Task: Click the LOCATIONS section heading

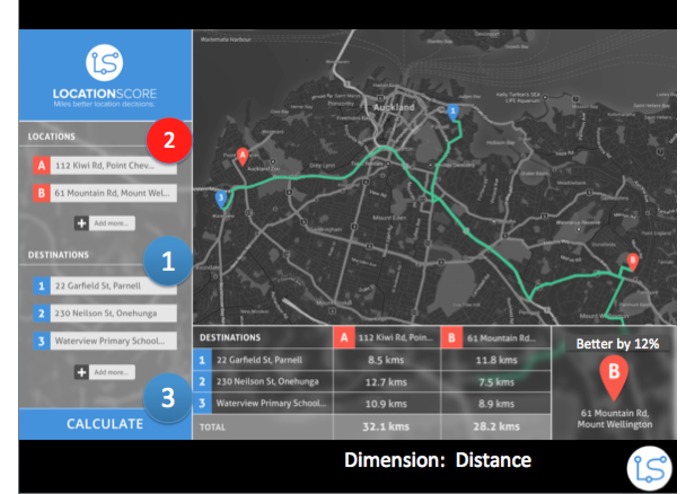Action: 51,136
